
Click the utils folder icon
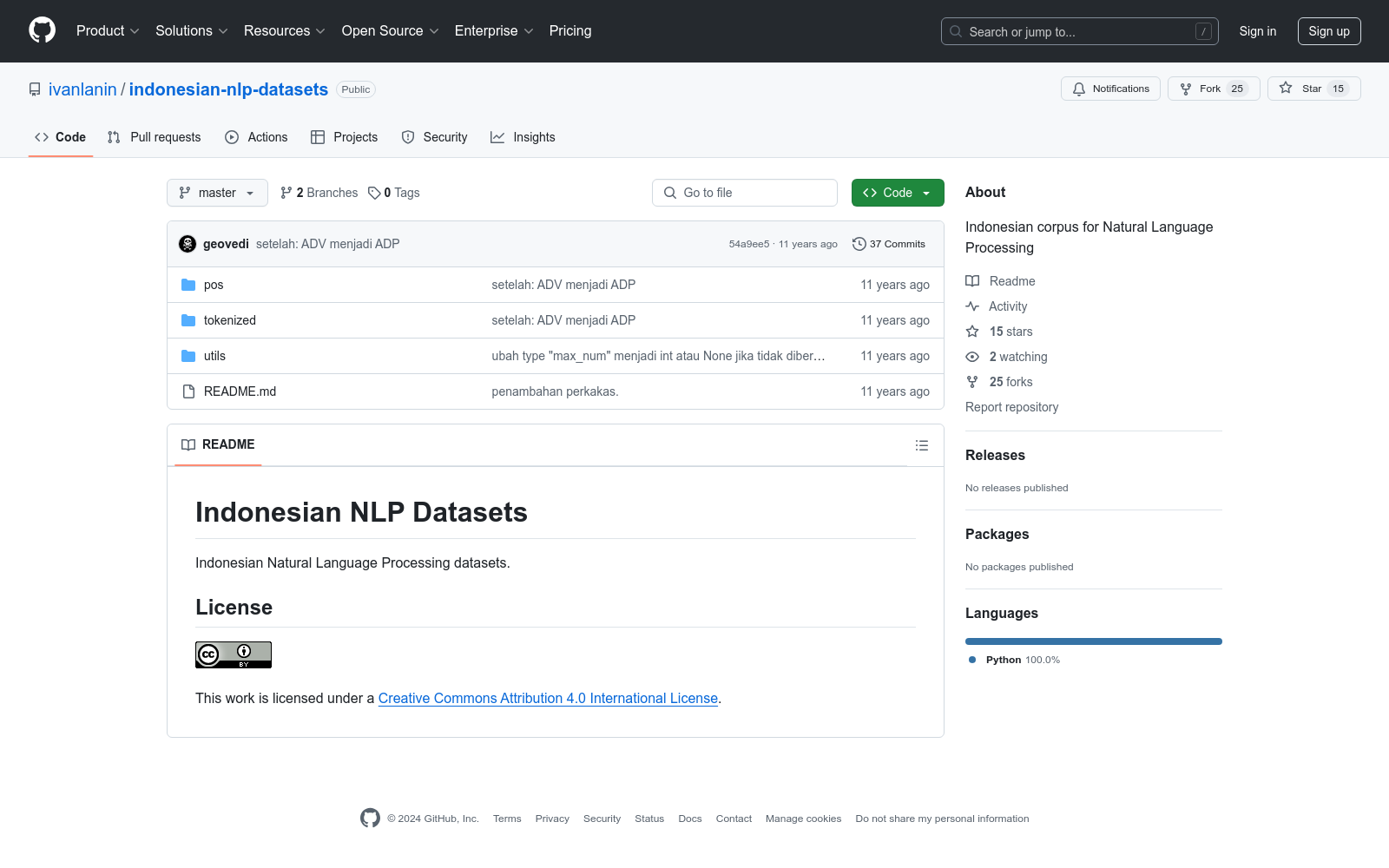[188, 356]
